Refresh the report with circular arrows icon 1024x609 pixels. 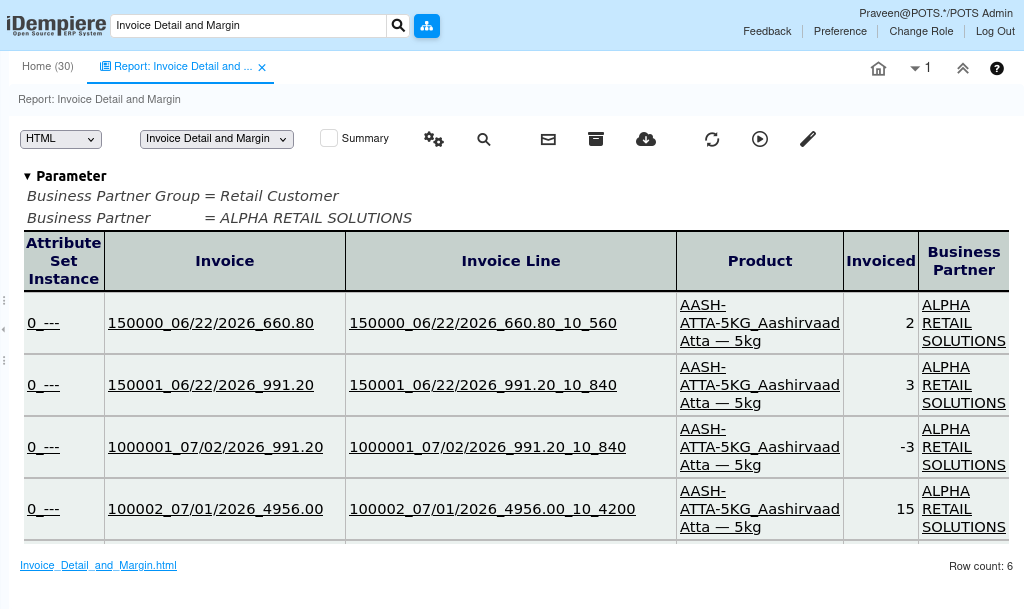coord(712,139)
